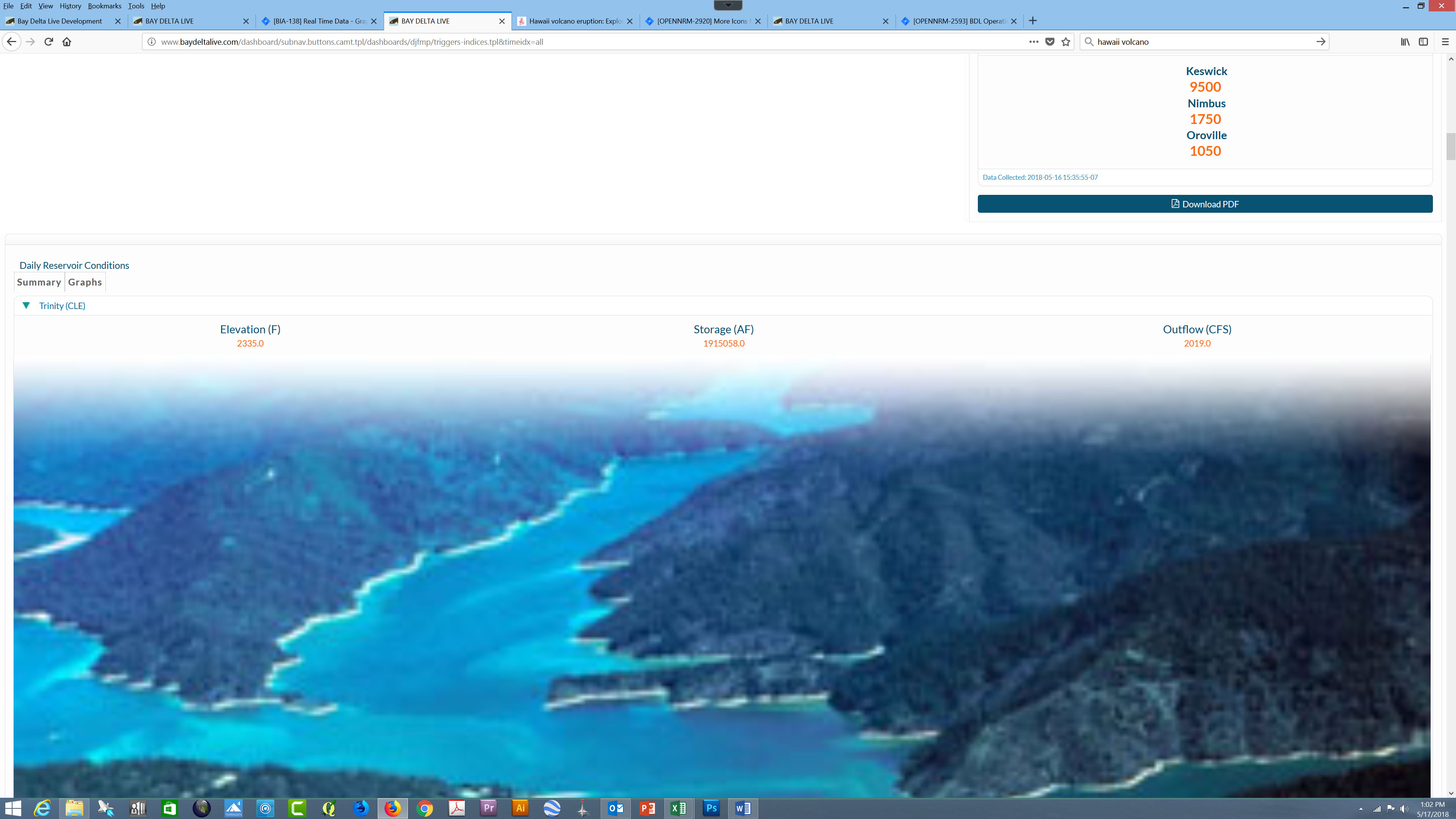Click the Data Collected timestamp text

1040,177
